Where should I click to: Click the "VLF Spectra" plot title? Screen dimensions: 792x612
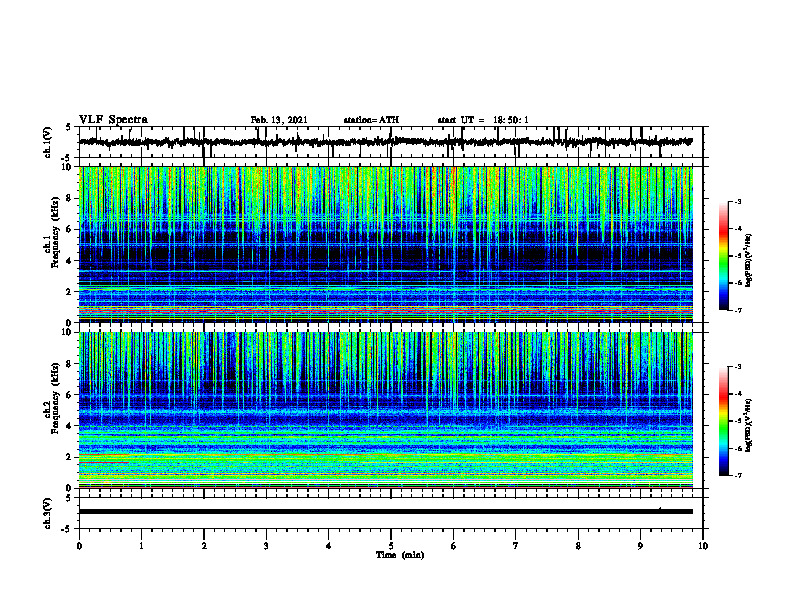[113, 120]
